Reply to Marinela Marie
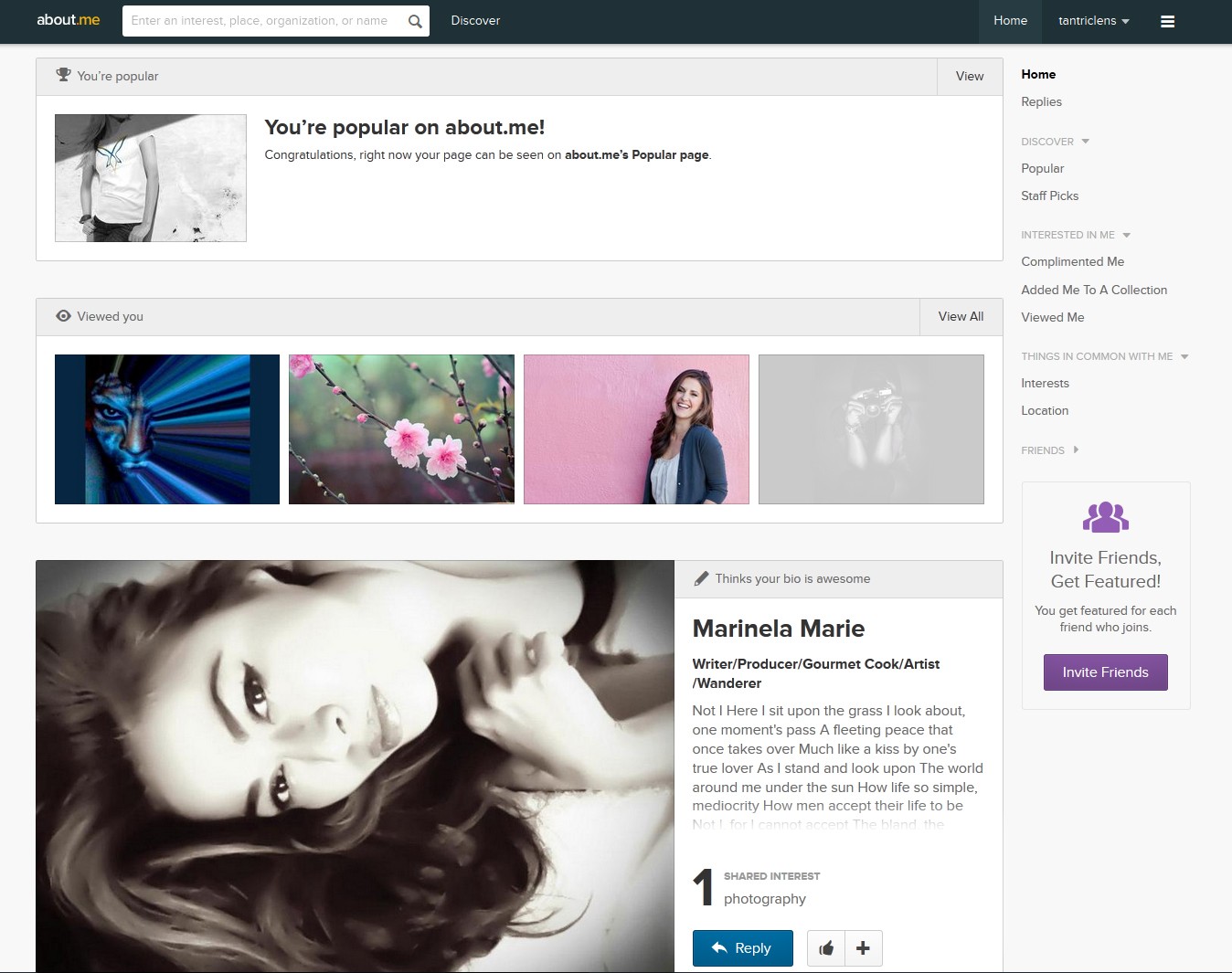The image size is (1232, 973). pos(742,948)
